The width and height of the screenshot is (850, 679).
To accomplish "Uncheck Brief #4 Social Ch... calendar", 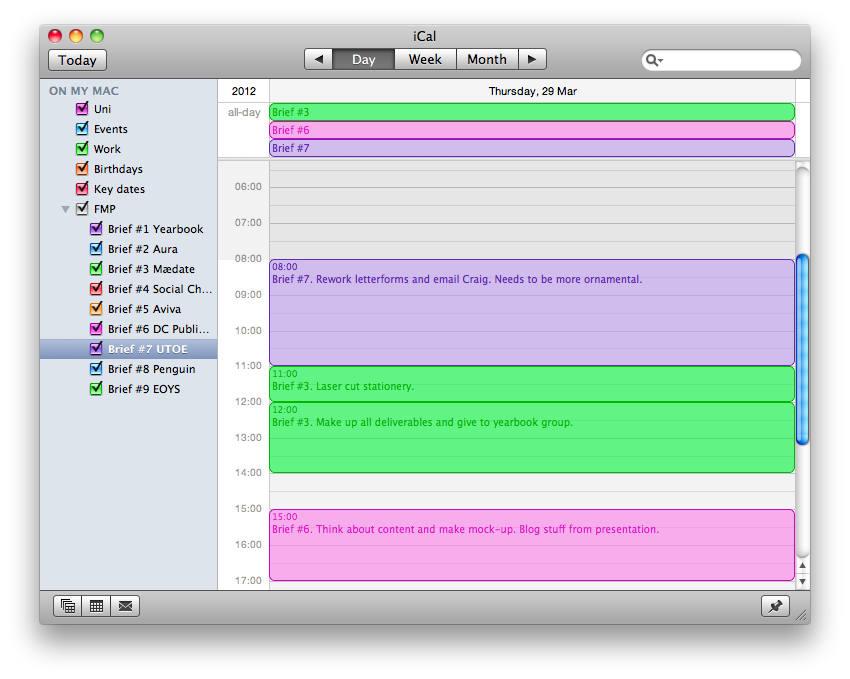I will [x=96, y=288].
